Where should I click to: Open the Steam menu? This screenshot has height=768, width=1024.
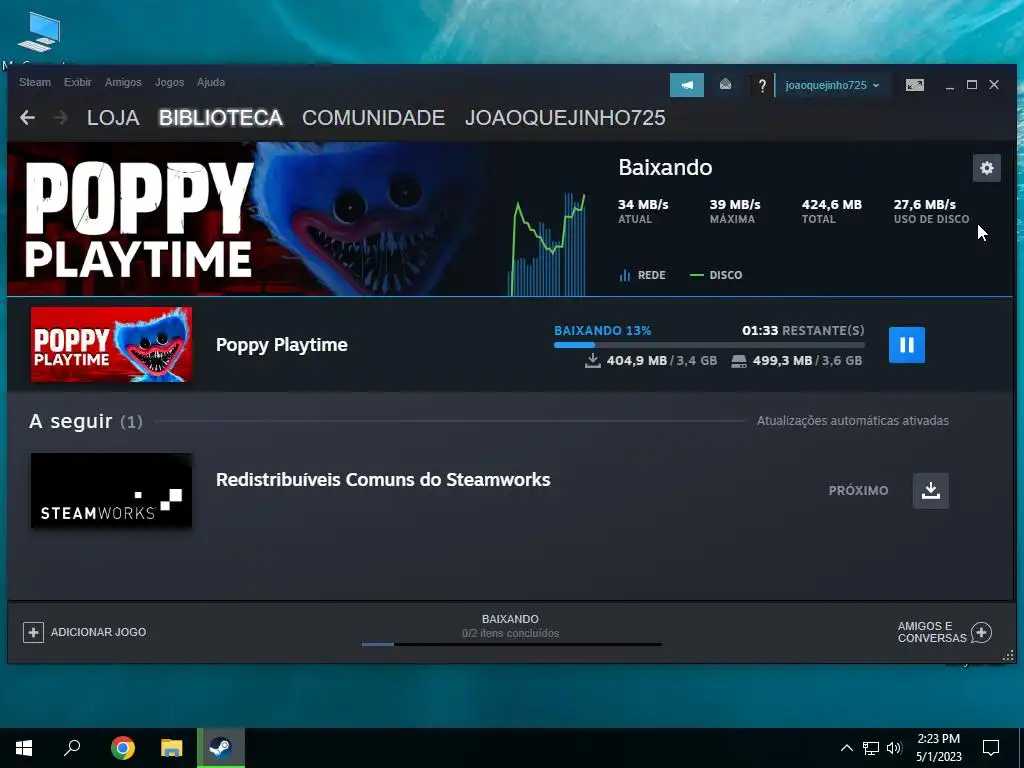(35, 82)
